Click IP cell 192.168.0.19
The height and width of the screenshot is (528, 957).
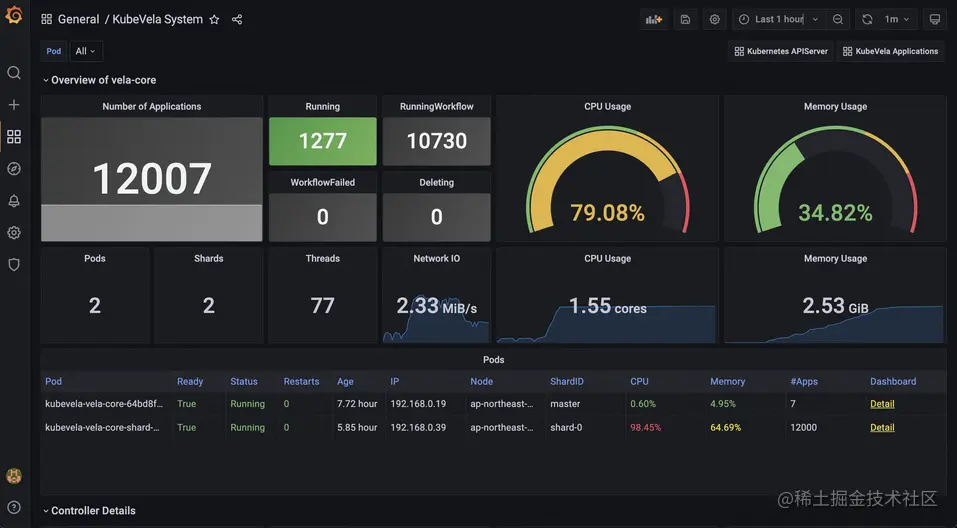(x=418, y=404)
